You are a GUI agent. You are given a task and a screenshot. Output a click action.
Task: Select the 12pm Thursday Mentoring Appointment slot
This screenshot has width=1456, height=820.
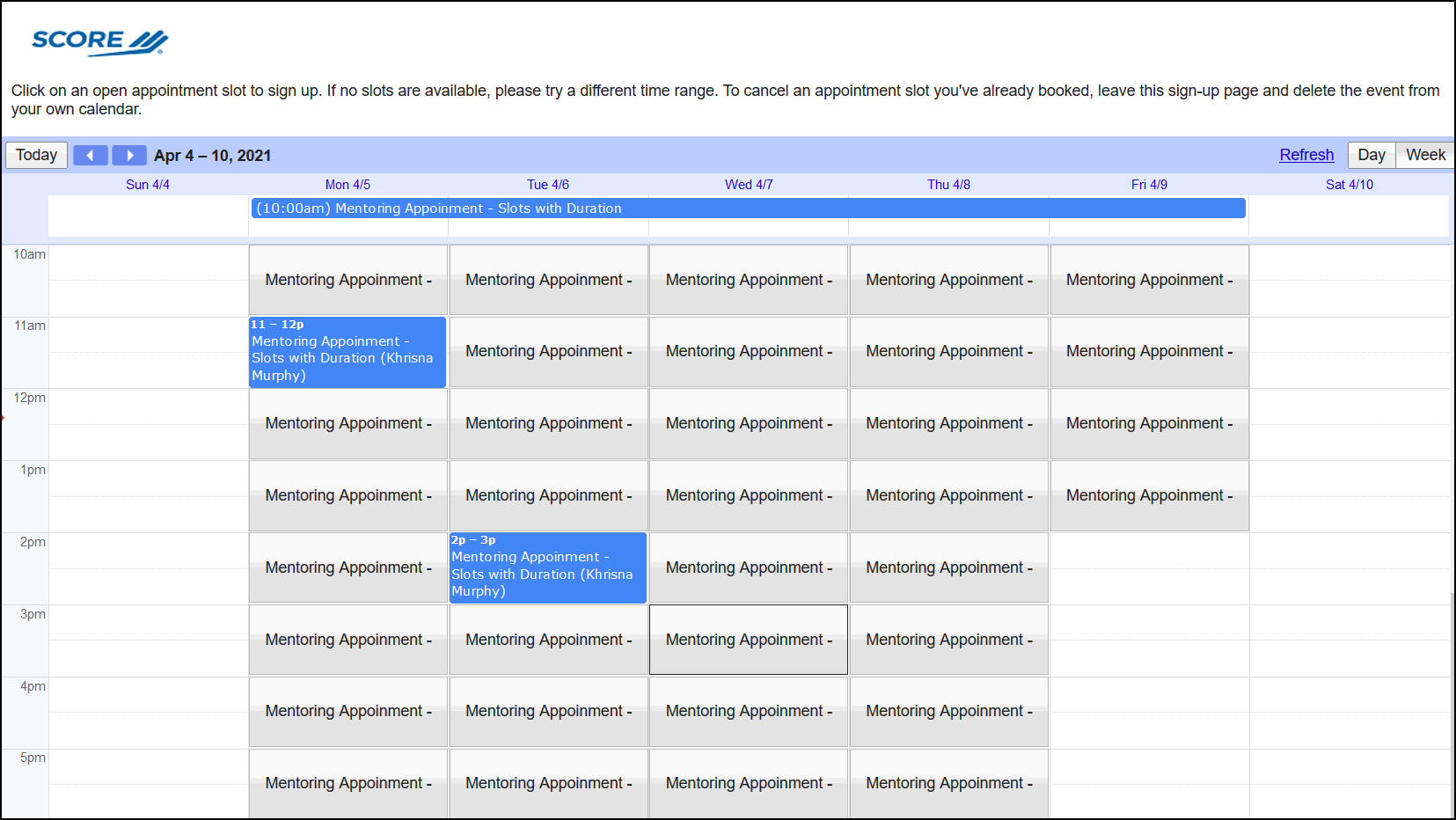tap(948, 423)
